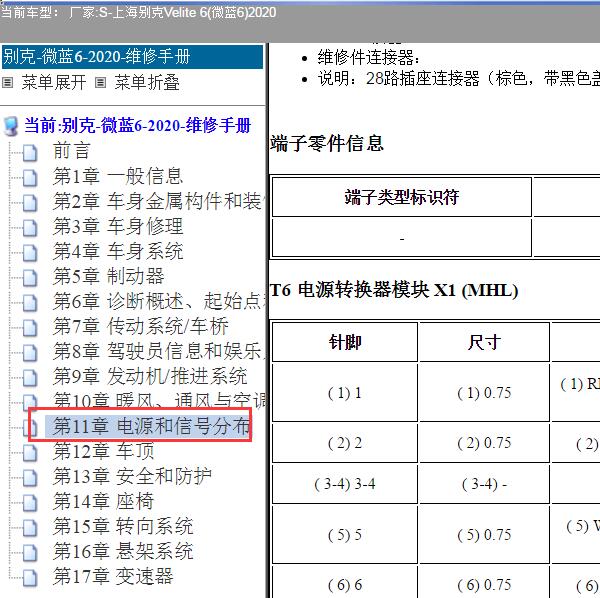This screenshot has width=600, height=598.
Task: Click the page icon next to 第2章 车身金属构件
Action: [30, 203]
